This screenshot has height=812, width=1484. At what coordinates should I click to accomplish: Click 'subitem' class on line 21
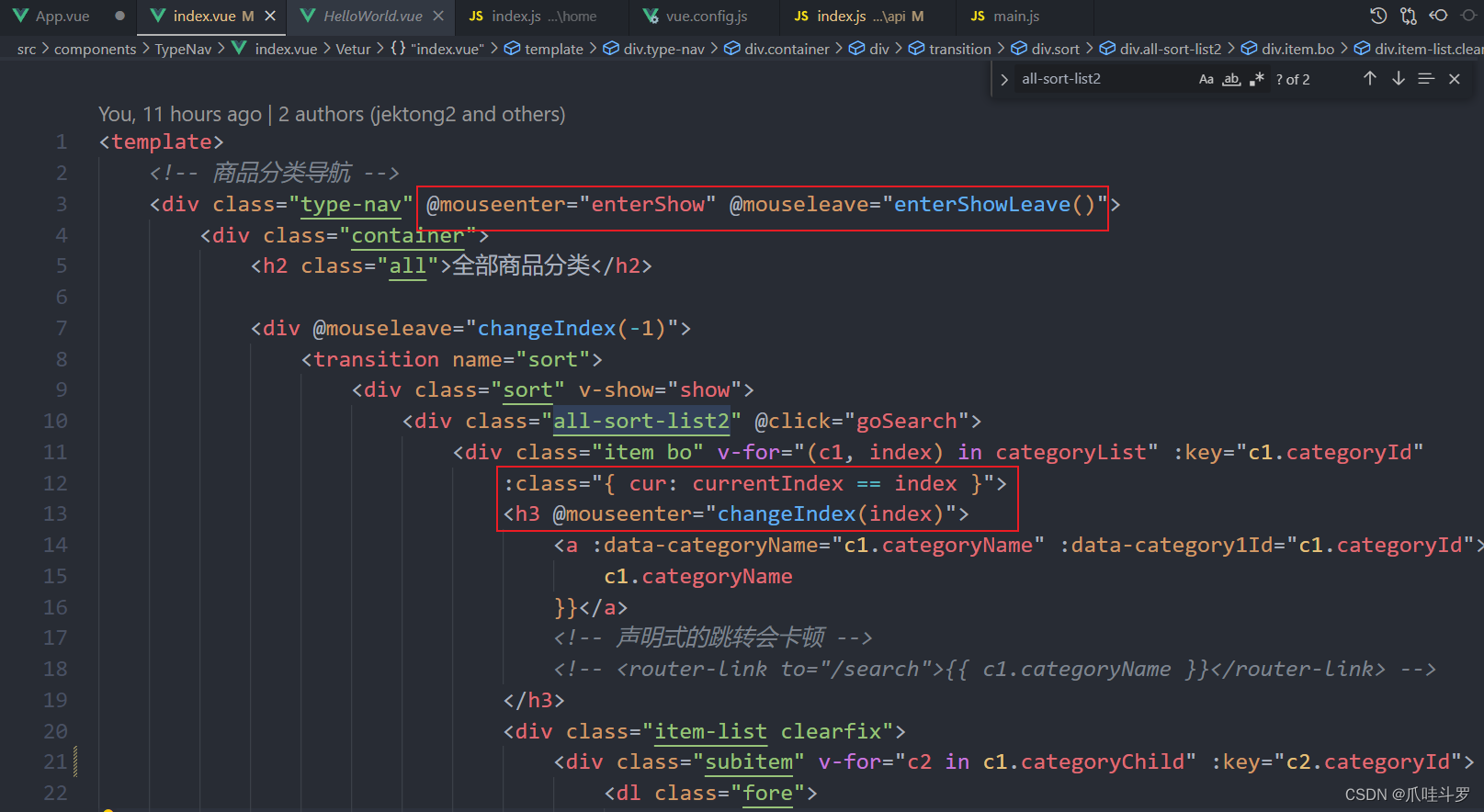[x=749, y=761]
